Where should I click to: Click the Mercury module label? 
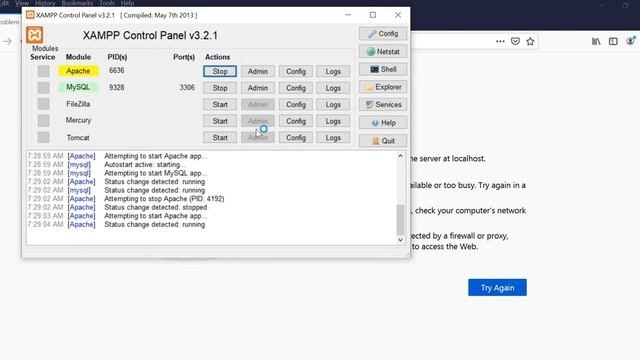[x=78, y=120]
